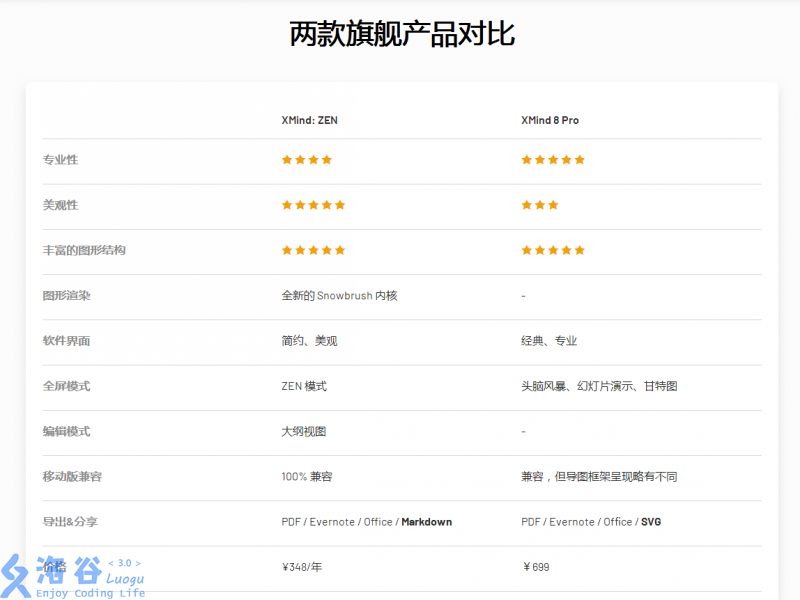Select the XMind: ZEN column header
This screenshot has width=800, height=600.
coord(309,120)
